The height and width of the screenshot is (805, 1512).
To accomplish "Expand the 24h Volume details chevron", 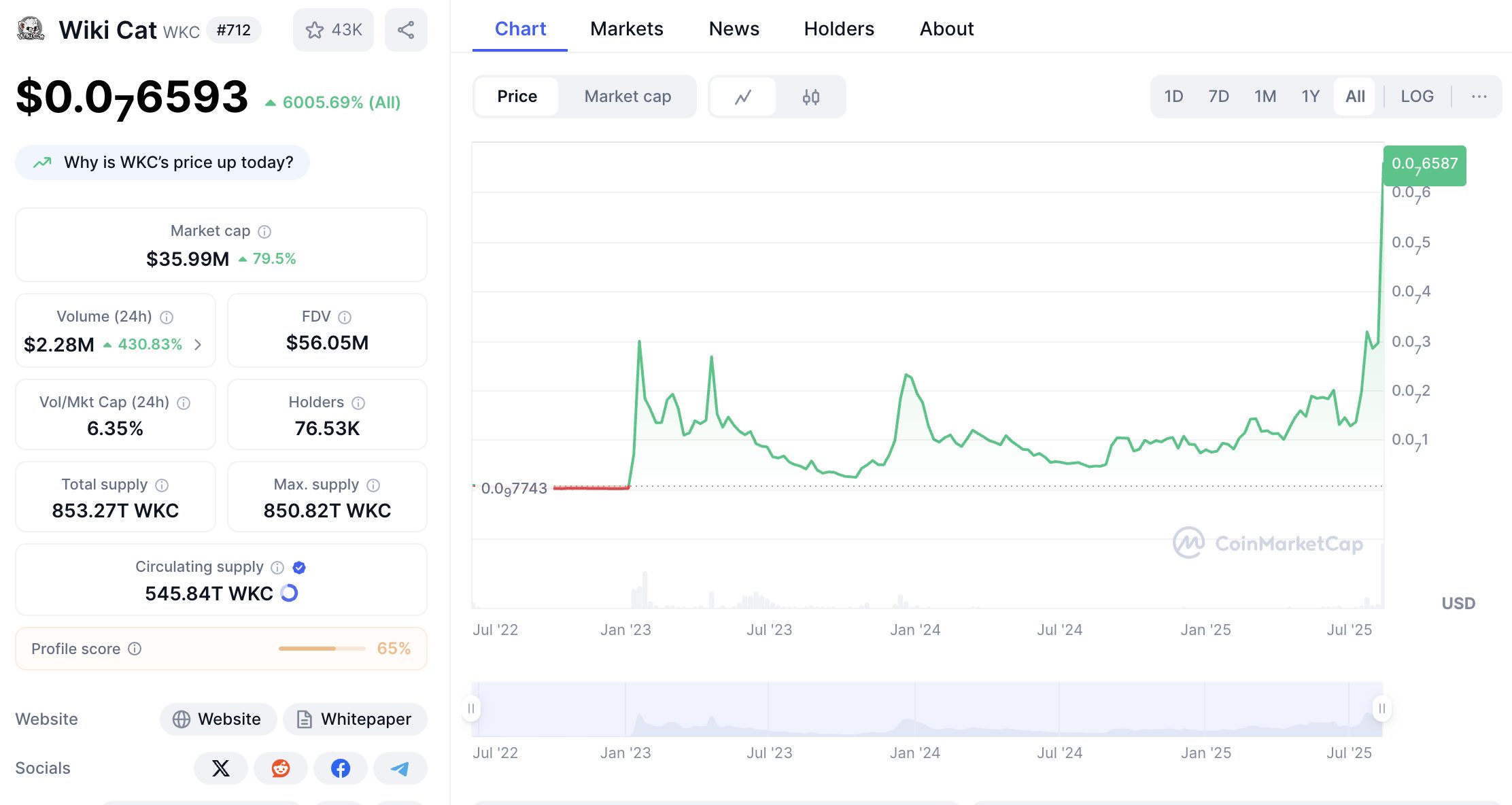I will pos(198,345).
